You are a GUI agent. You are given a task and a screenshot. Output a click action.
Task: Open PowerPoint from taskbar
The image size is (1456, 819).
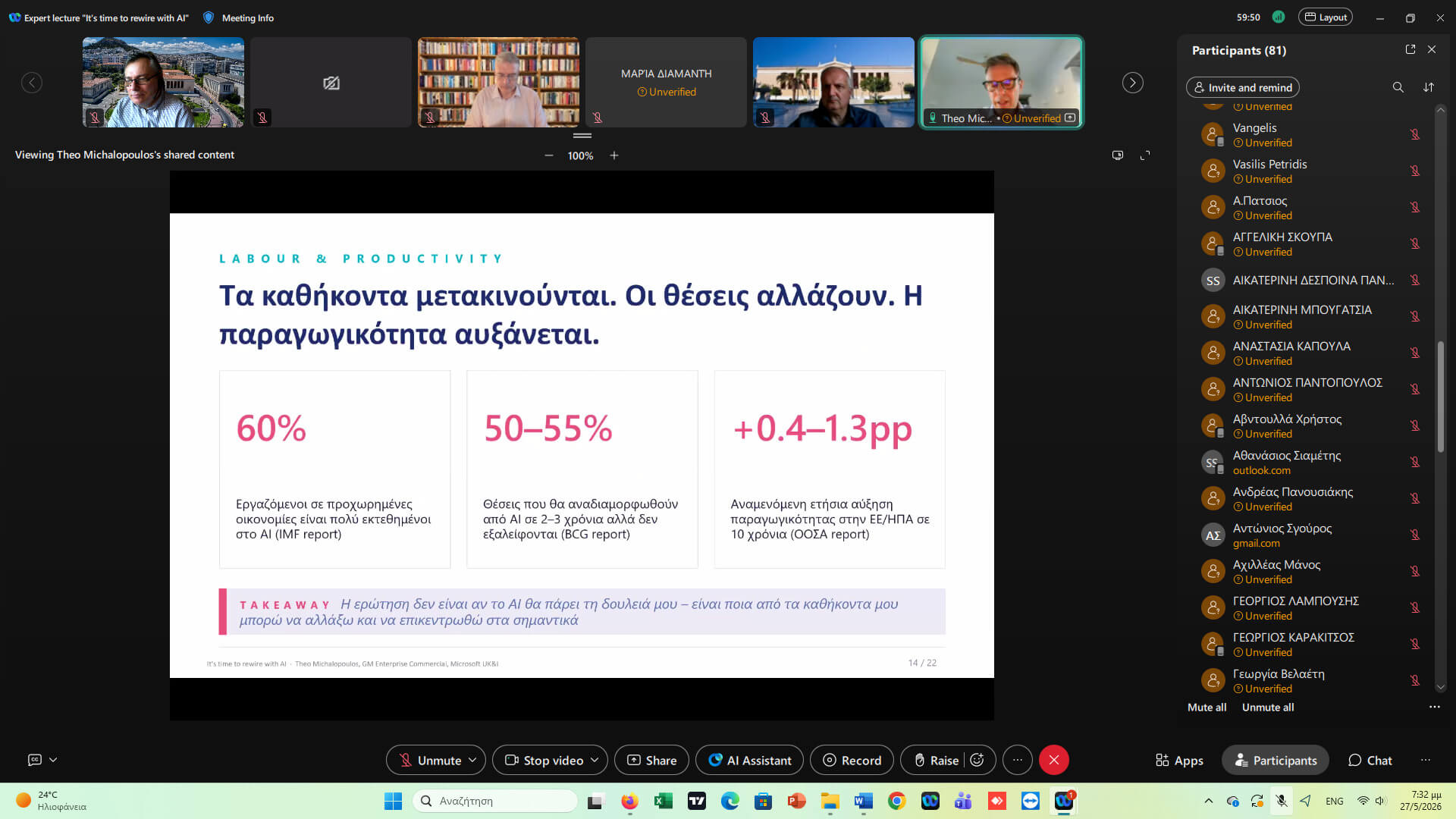pos(796,801)
